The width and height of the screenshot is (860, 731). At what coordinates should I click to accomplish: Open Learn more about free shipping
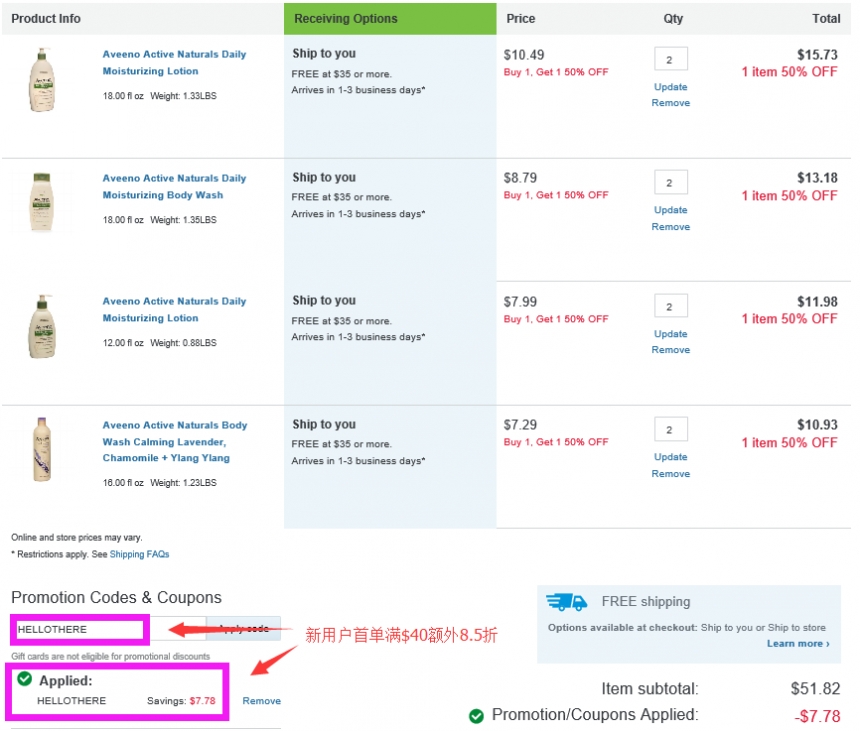pyautogui.click(x=798, y=643)
